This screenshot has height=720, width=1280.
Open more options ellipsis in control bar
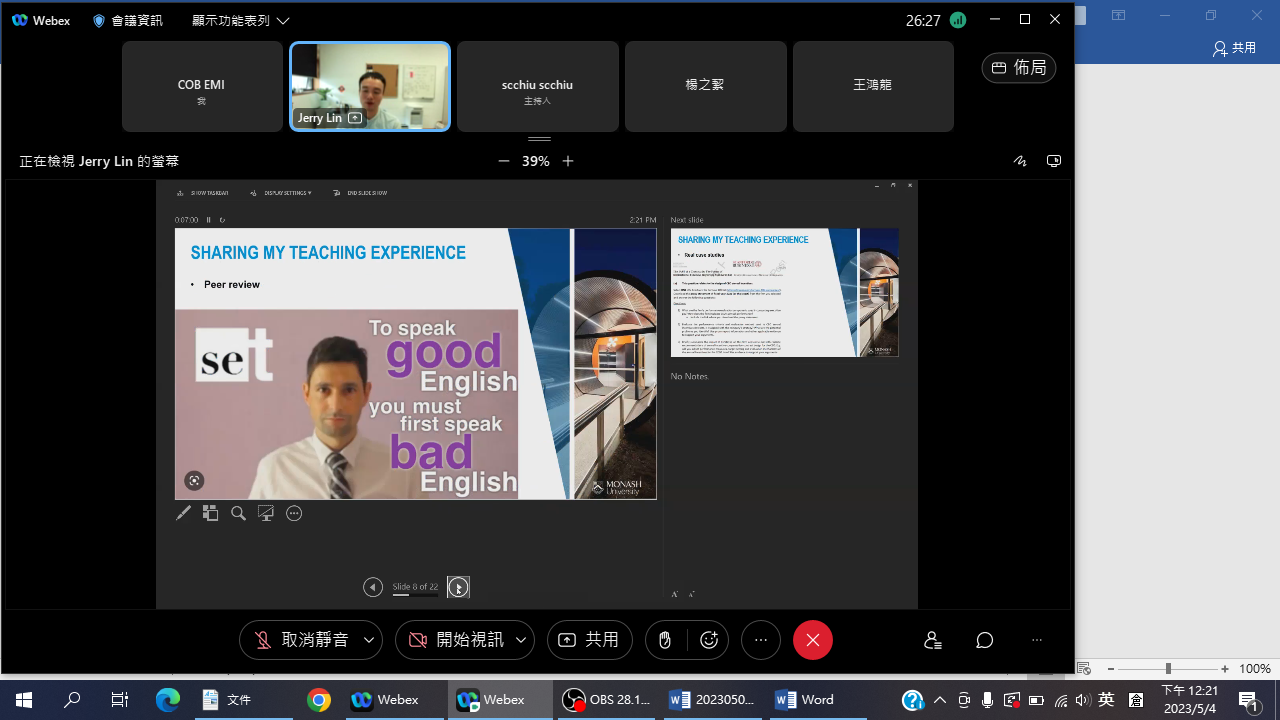click(x=761, y=640)
